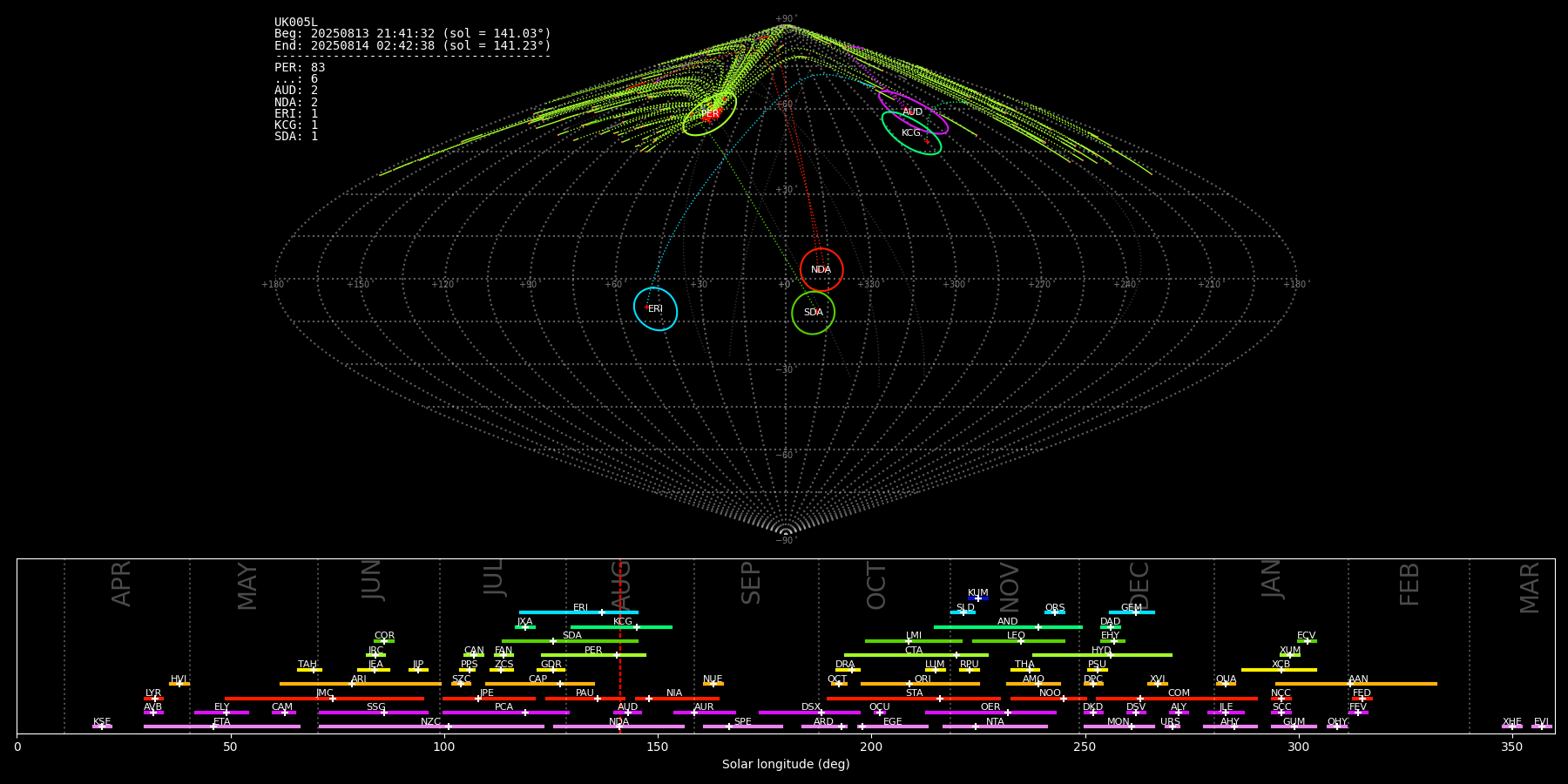This screenshot has width=1568, height=784.
Task: Click the timeline label 'JXA'
Action: (x=524, y=622)
